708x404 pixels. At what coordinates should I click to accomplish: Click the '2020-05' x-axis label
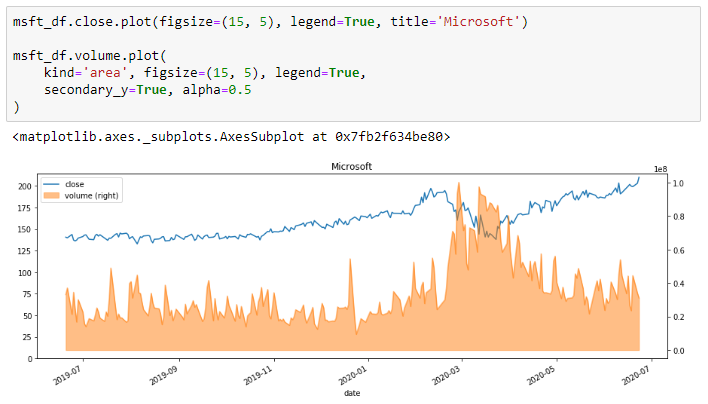pos(540,376)
